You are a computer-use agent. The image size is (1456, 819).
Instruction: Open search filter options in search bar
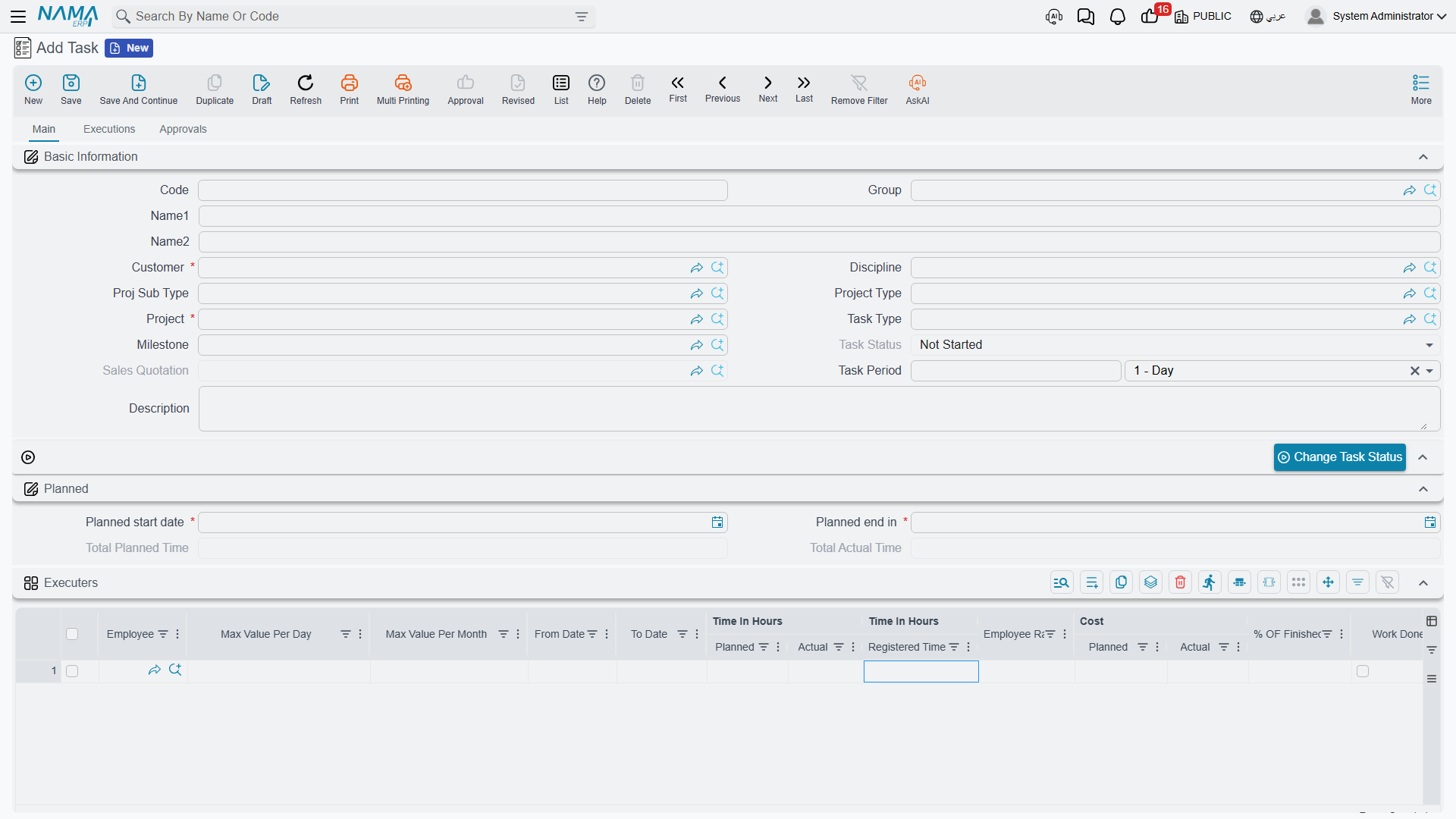[582, 17]
